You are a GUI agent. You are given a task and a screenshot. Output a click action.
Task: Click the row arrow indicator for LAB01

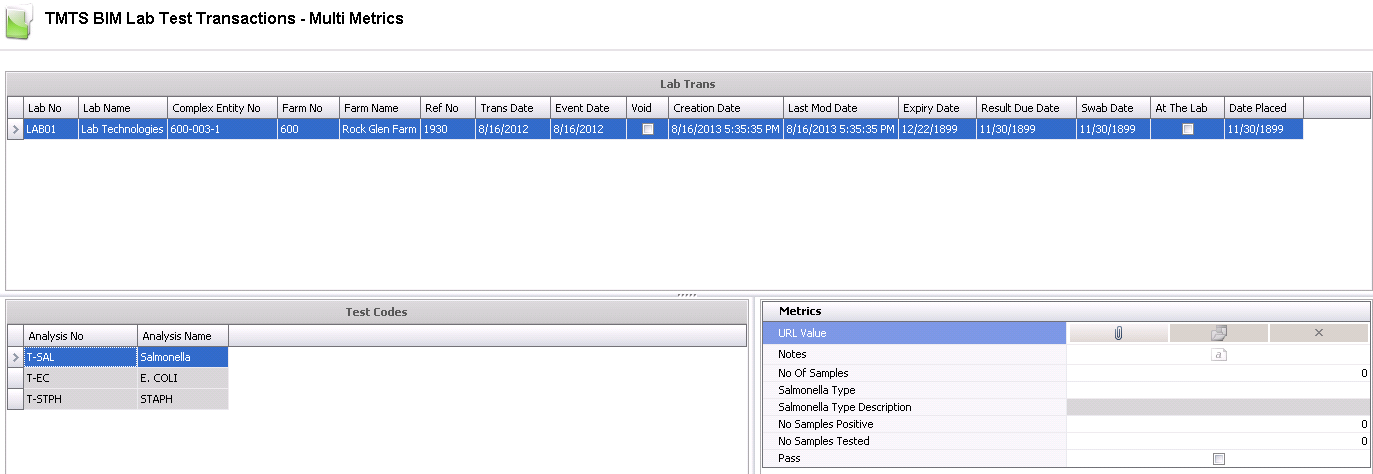point(15,129)
